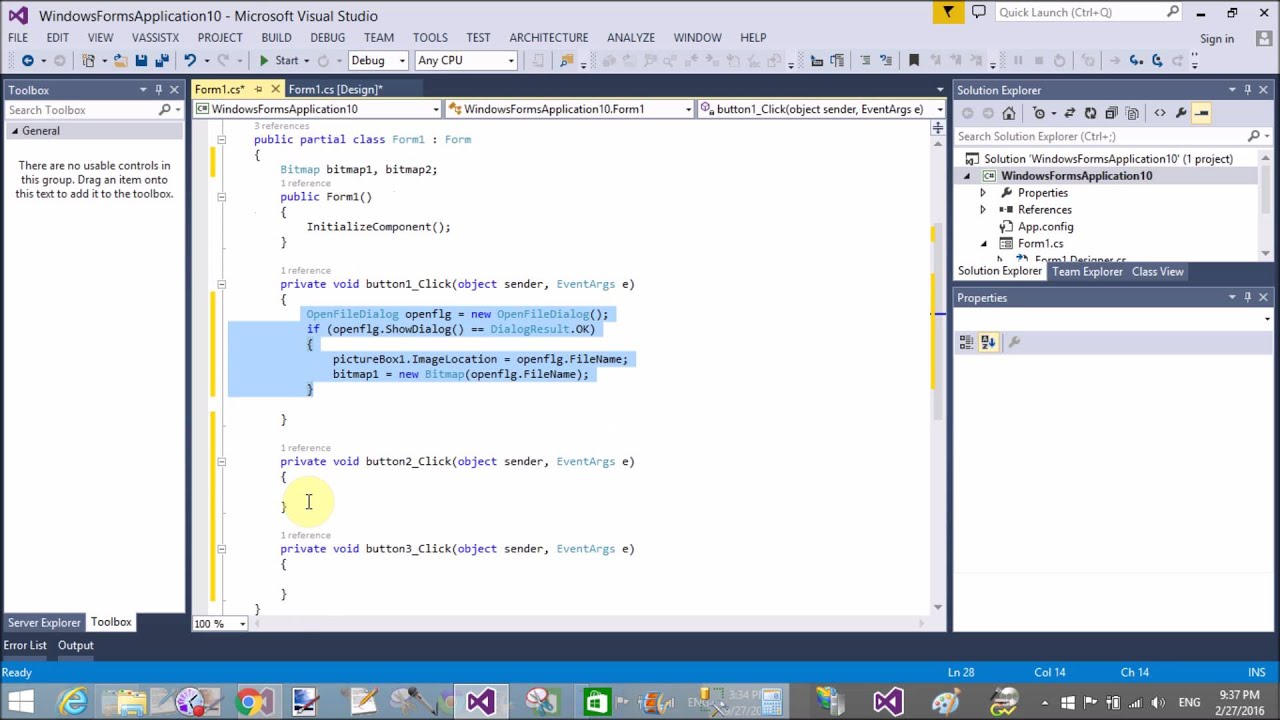Collapse the button2_Click method outline
Screen dimensions: 1280x720
click(x=221, y=462)
